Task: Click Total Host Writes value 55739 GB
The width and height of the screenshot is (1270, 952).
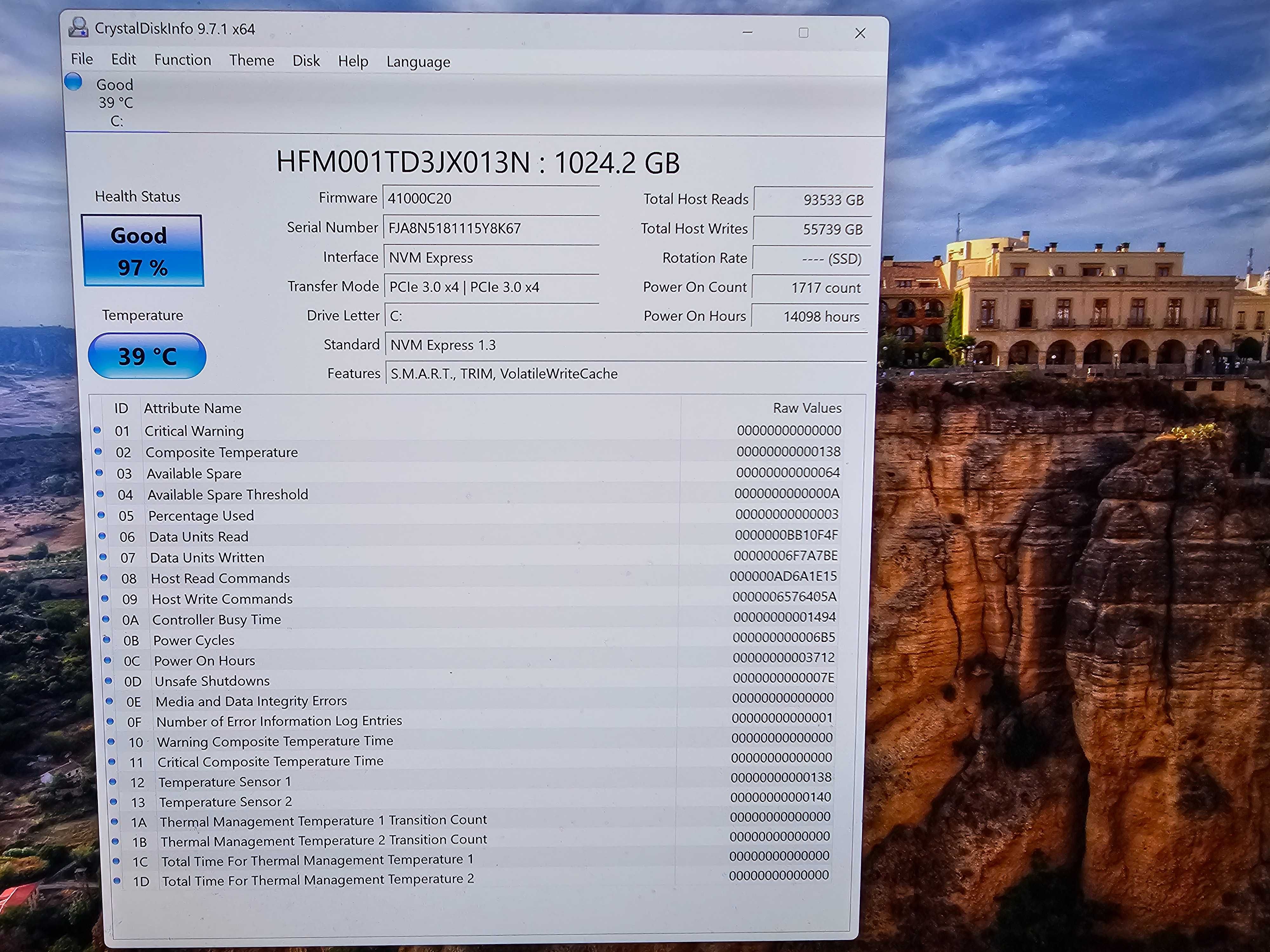Action: pos(813,229)
